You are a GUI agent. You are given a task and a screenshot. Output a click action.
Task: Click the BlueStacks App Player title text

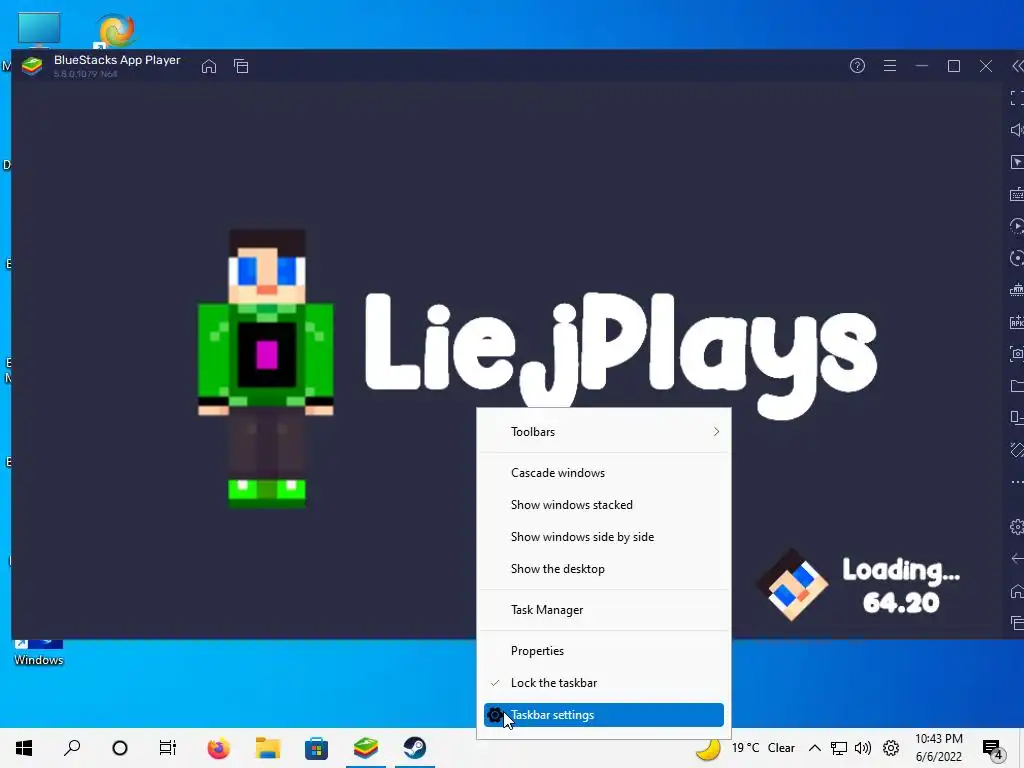(x=117, y=59)
